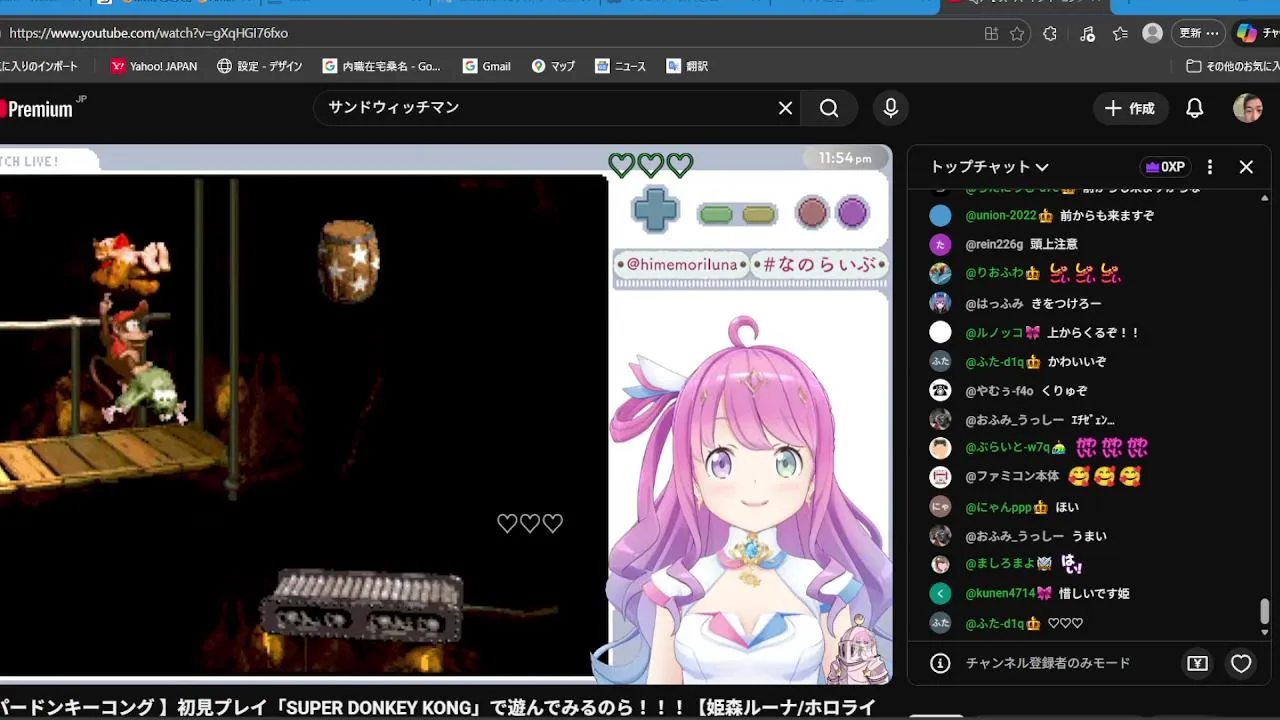This screenshot has height=720, width=1280.
Task: Close the live chat panel
Action: coord(1246,167)
